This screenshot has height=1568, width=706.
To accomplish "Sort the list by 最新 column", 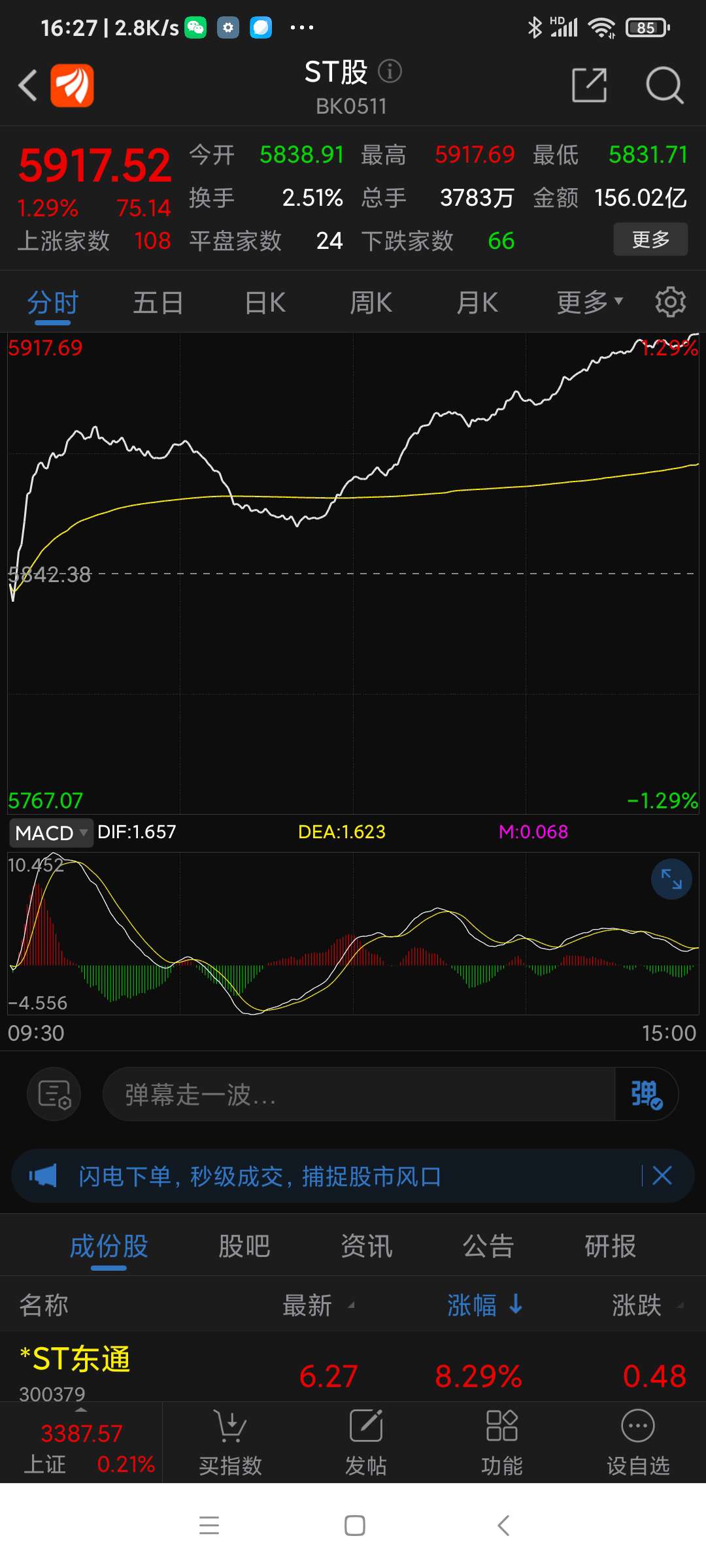I will (x=318, y=1305).
